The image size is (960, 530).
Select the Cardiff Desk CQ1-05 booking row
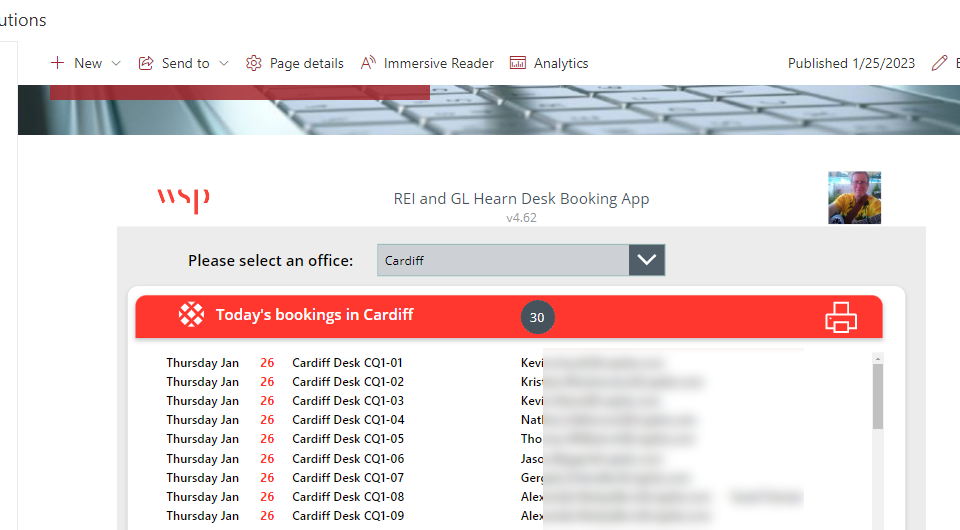click(x=502, y=439)
